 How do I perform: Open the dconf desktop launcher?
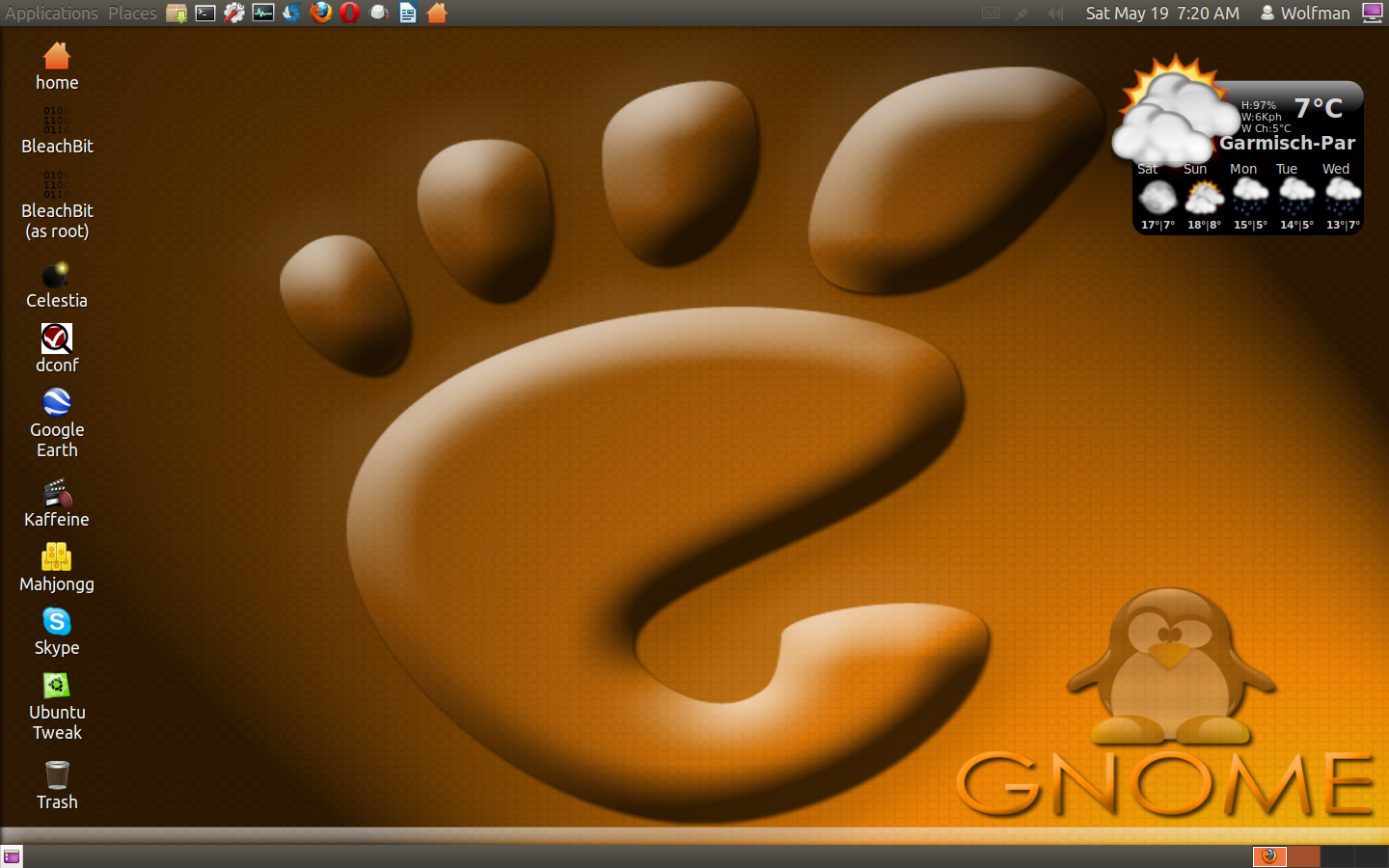pyautogui.click(x=57, y=349)
